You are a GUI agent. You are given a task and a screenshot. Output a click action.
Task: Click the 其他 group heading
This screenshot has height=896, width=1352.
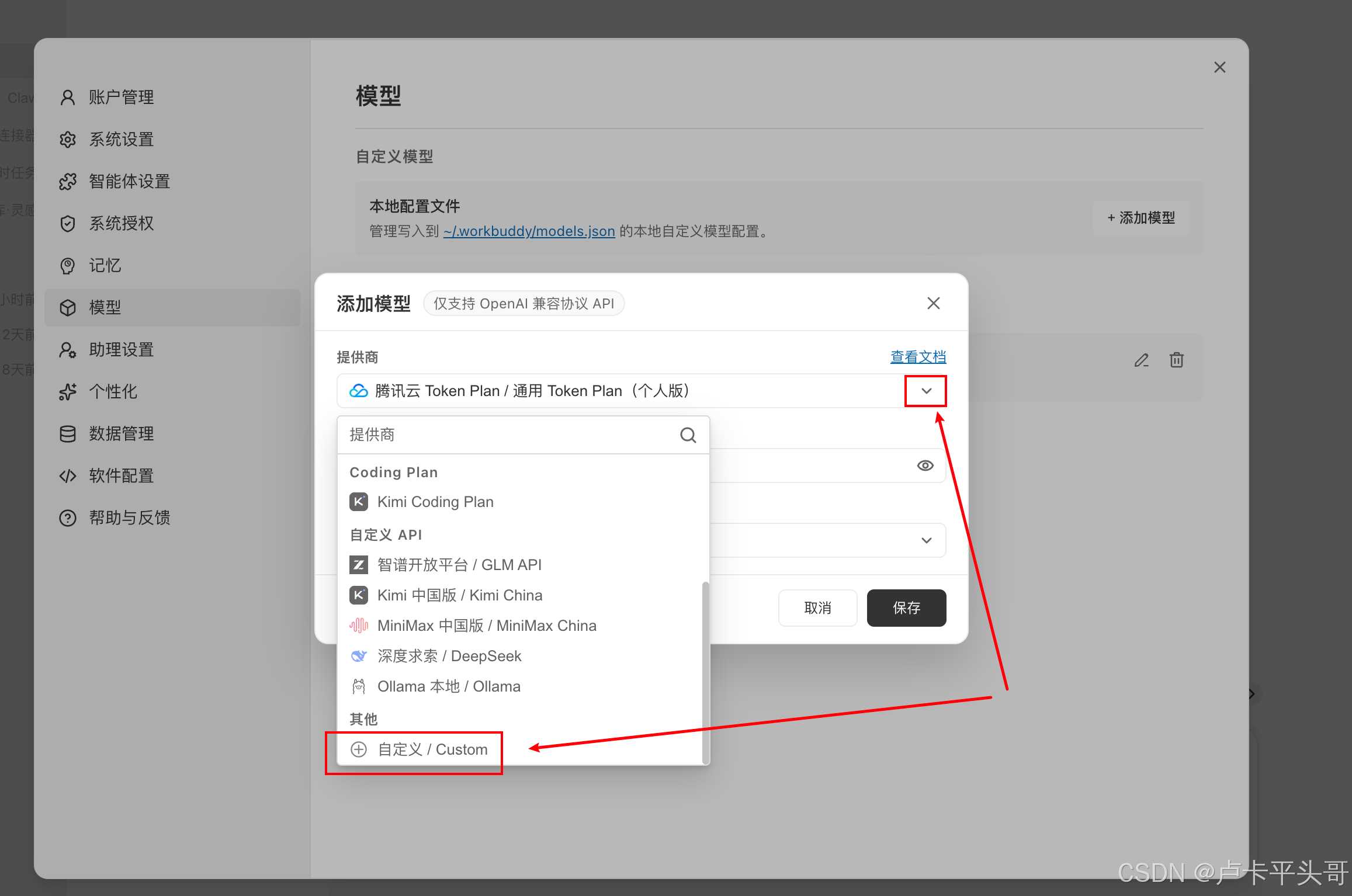(x=363, y=720)
